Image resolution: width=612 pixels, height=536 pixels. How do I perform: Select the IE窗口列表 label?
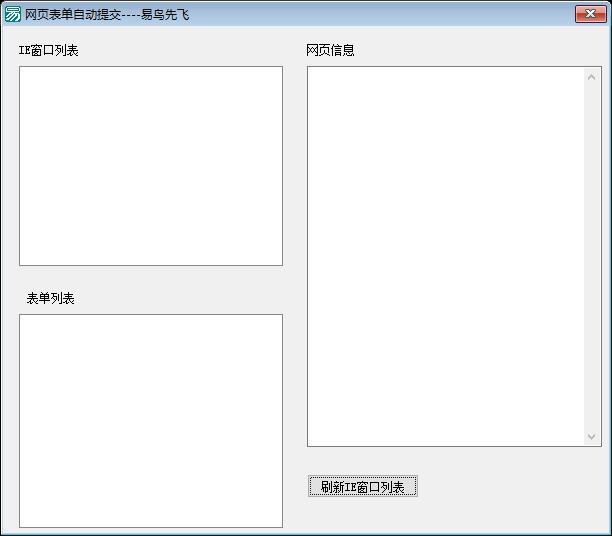point(48,51)
